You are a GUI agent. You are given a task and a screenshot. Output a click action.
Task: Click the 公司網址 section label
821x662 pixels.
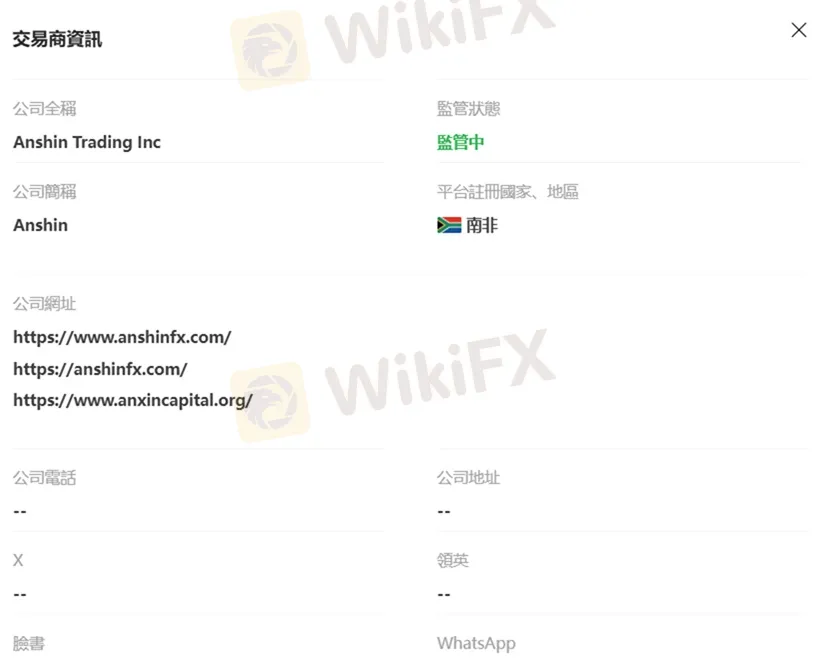click(45, 304)
